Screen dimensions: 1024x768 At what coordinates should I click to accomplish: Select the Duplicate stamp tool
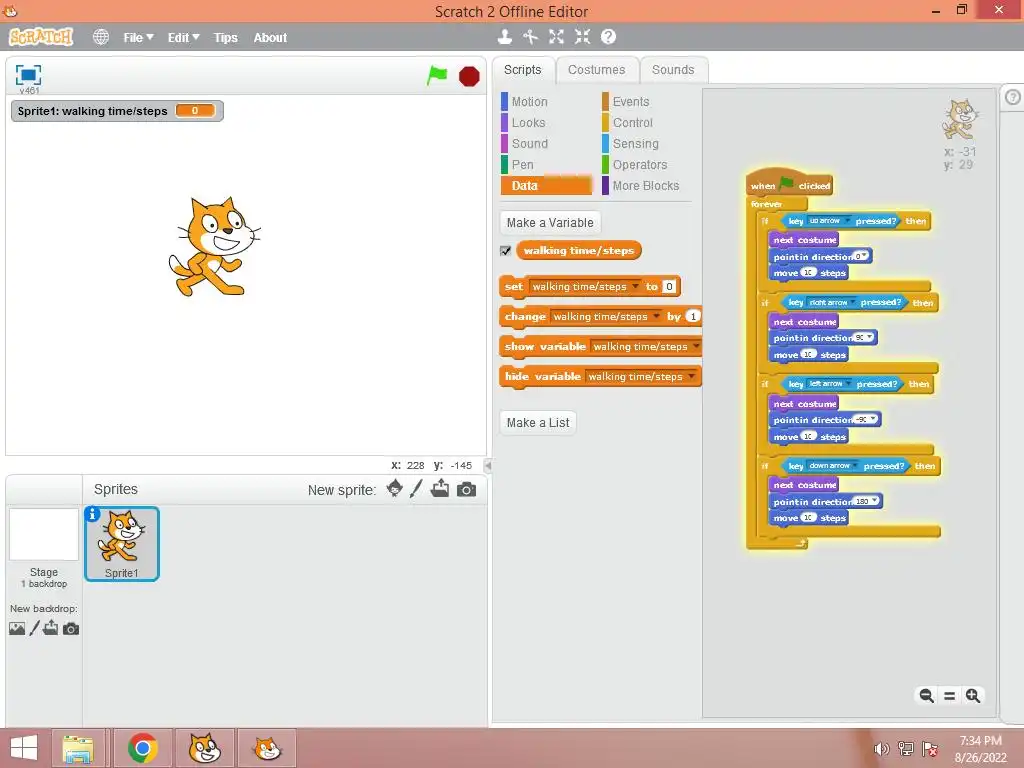tap(504, 37)
